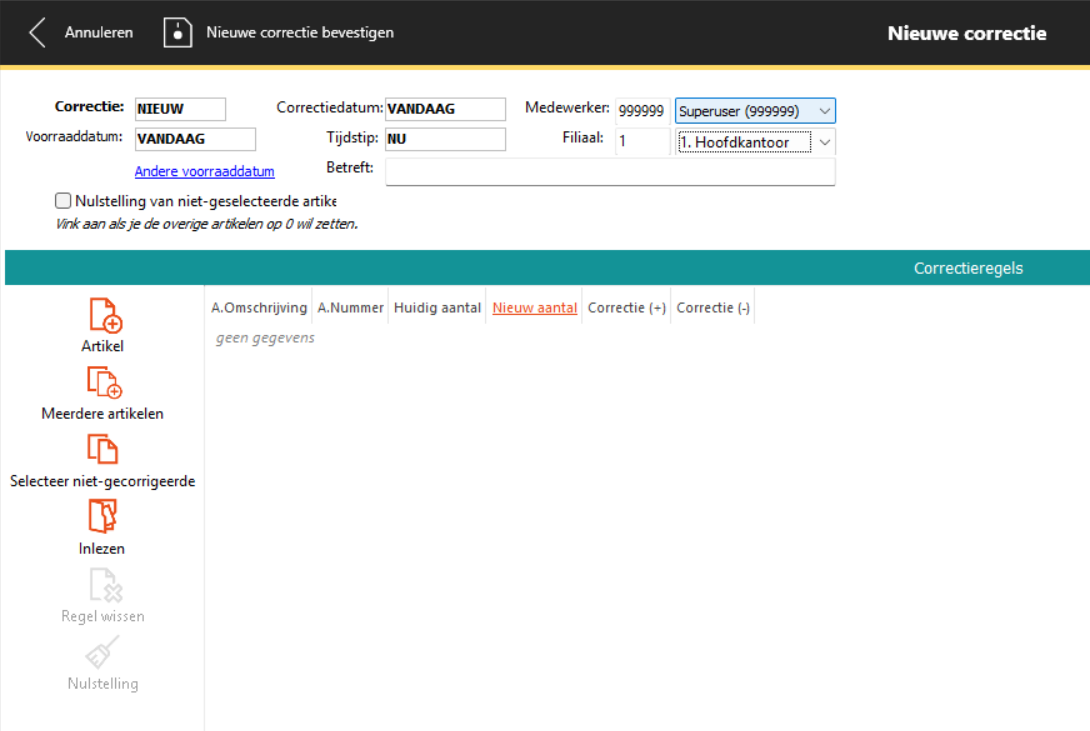1090x731 pixels.
Task: Click the Meerdere artikelen icon
Action: 103,382
